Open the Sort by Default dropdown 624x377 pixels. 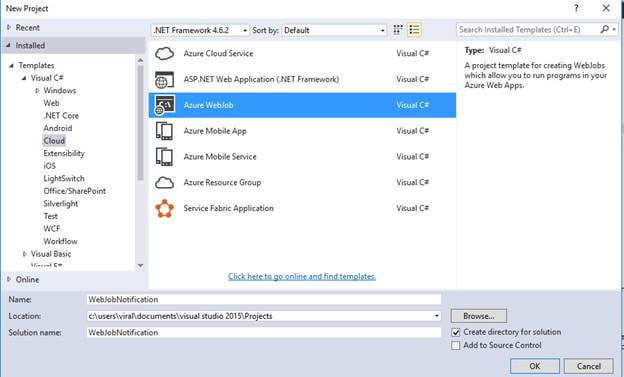334,30
